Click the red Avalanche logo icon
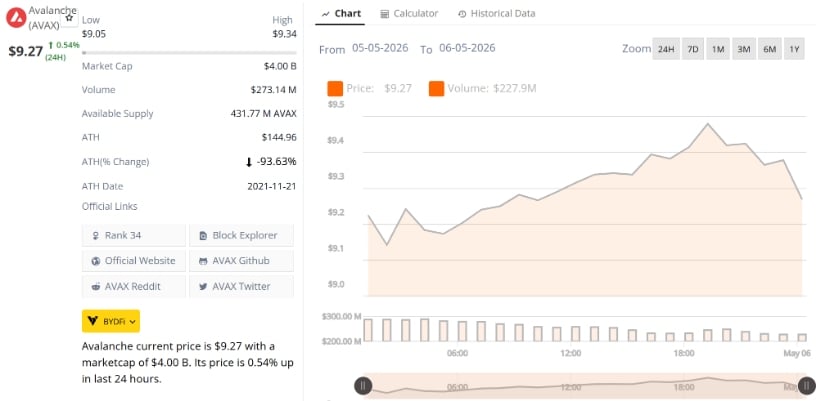Screen dimensions: 825x401 (16, 17)
